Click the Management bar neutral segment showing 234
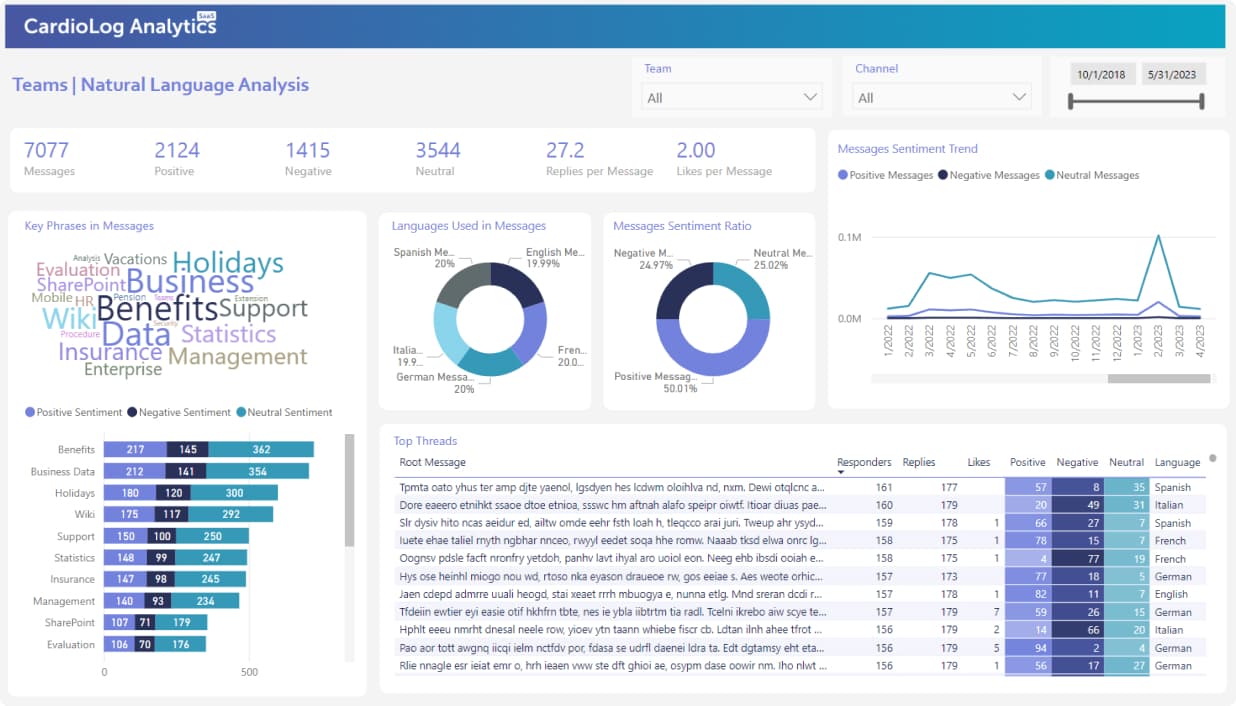 coord(205,601)
